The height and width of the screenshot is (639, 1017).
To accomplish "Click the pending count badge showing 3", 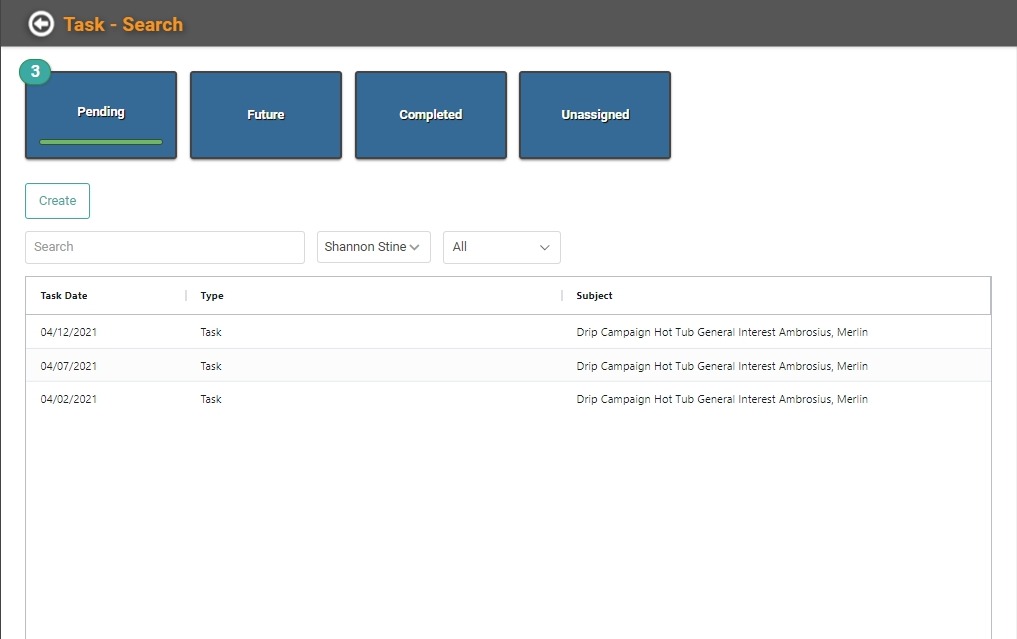I will pyautogui.click(x=35, y=71).
